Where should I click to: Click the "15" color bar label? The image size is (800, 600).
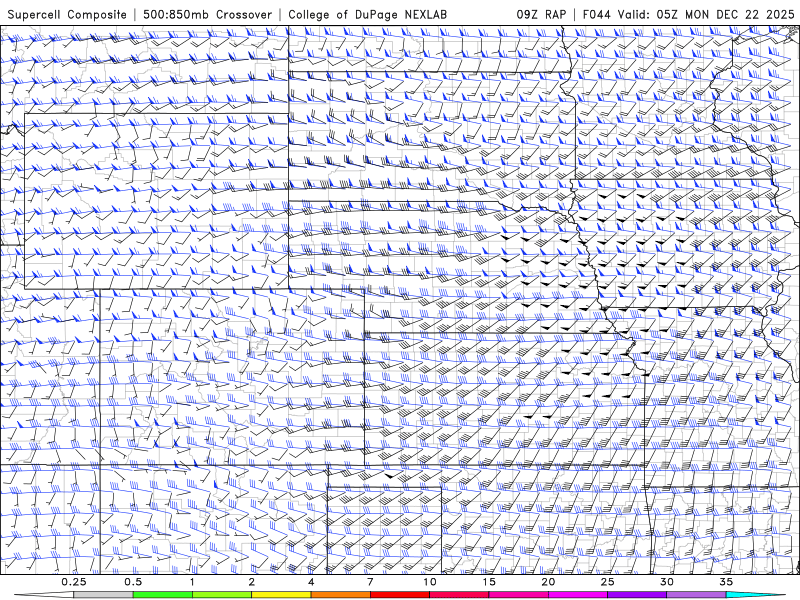point(489,582)
